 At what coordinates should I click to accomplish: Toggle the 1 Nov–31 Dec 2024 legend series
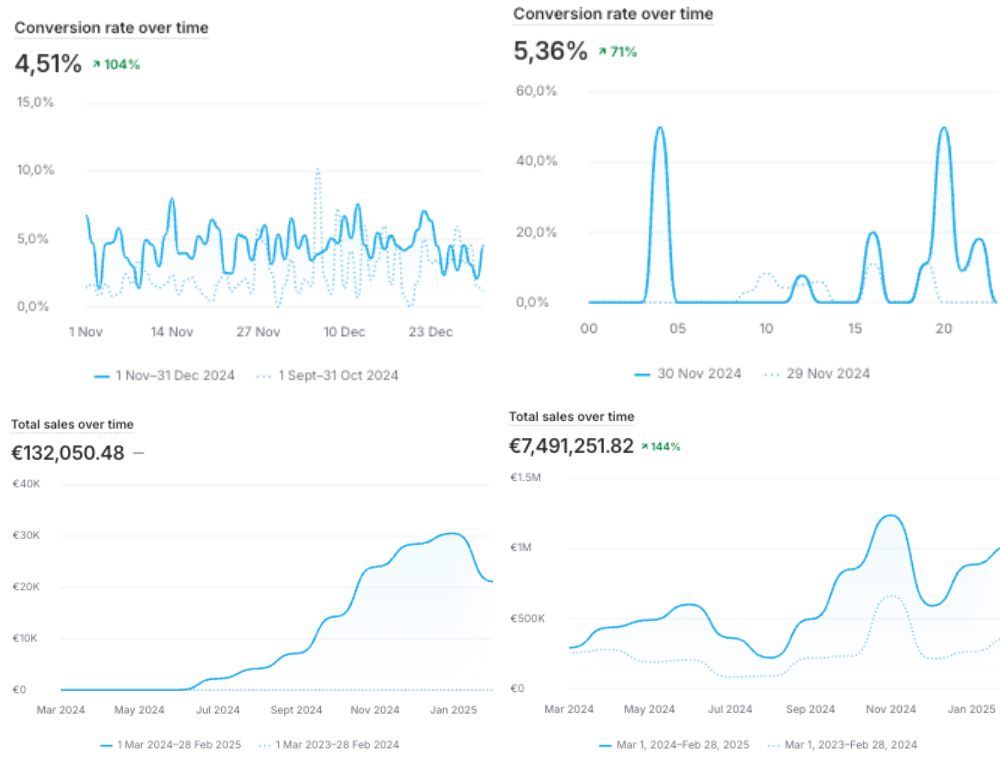(x=164, y=376)
